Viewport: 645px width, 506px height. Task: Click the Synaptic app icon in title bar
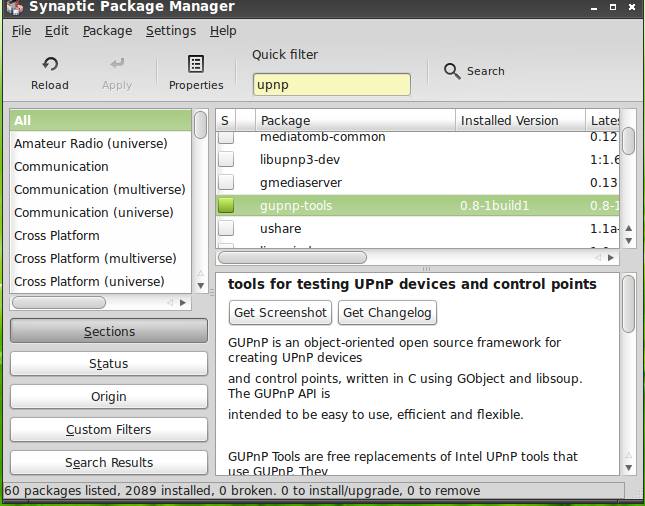14,8
